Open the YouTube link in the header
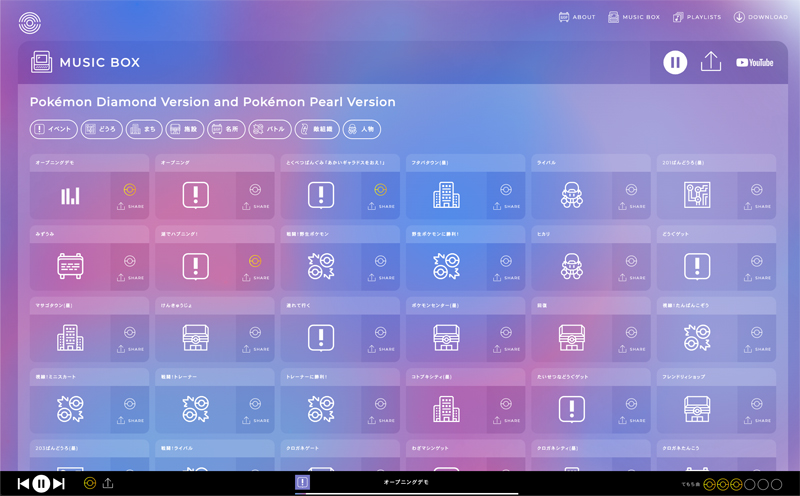This screenshot has width=800, height=496. 755,62
